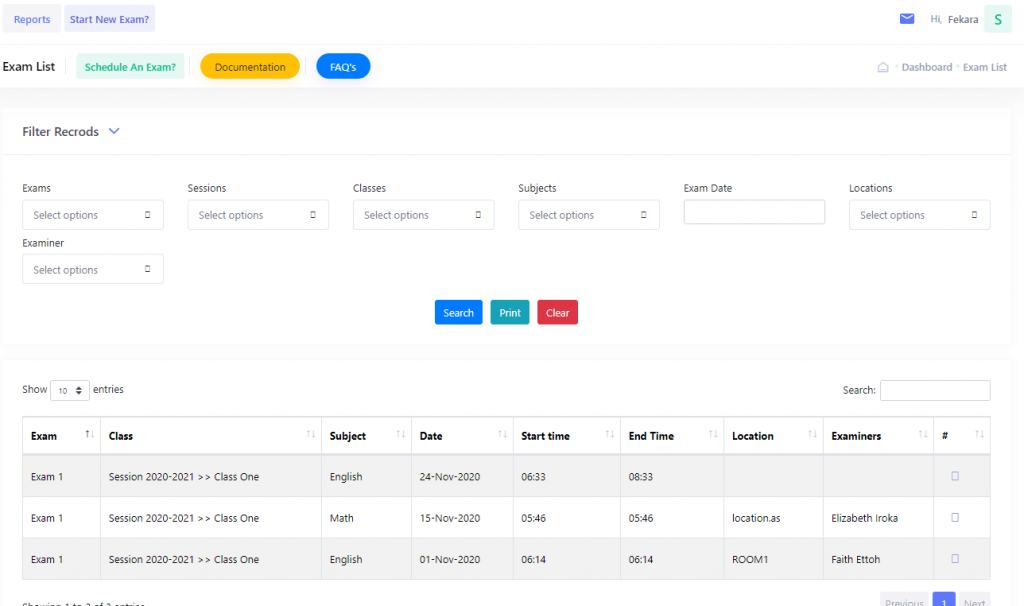1024x606 pixels.
Task: Open the Examiner filter dropdown
Action: [x=93, y=270]
